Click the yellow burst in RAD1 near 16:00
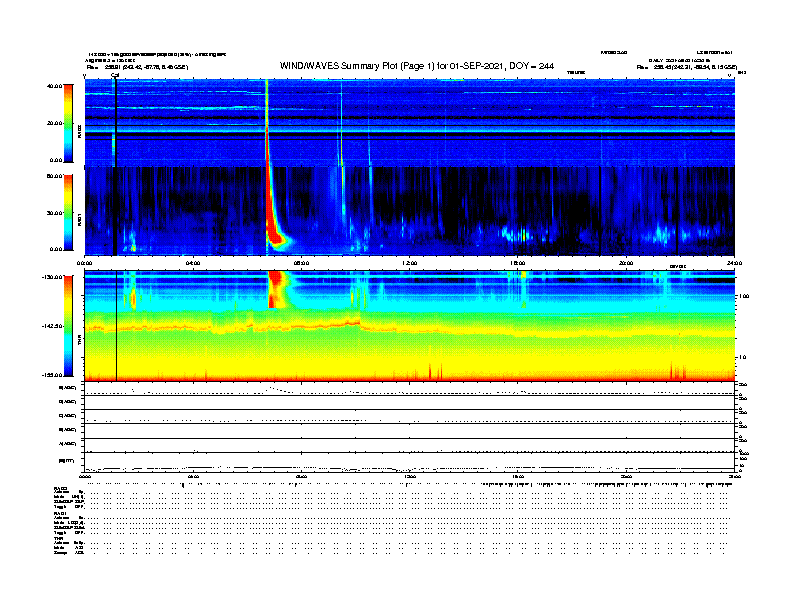Image resolution: width=792 pixels, height=612 pixels. click(x=524, y=235)
